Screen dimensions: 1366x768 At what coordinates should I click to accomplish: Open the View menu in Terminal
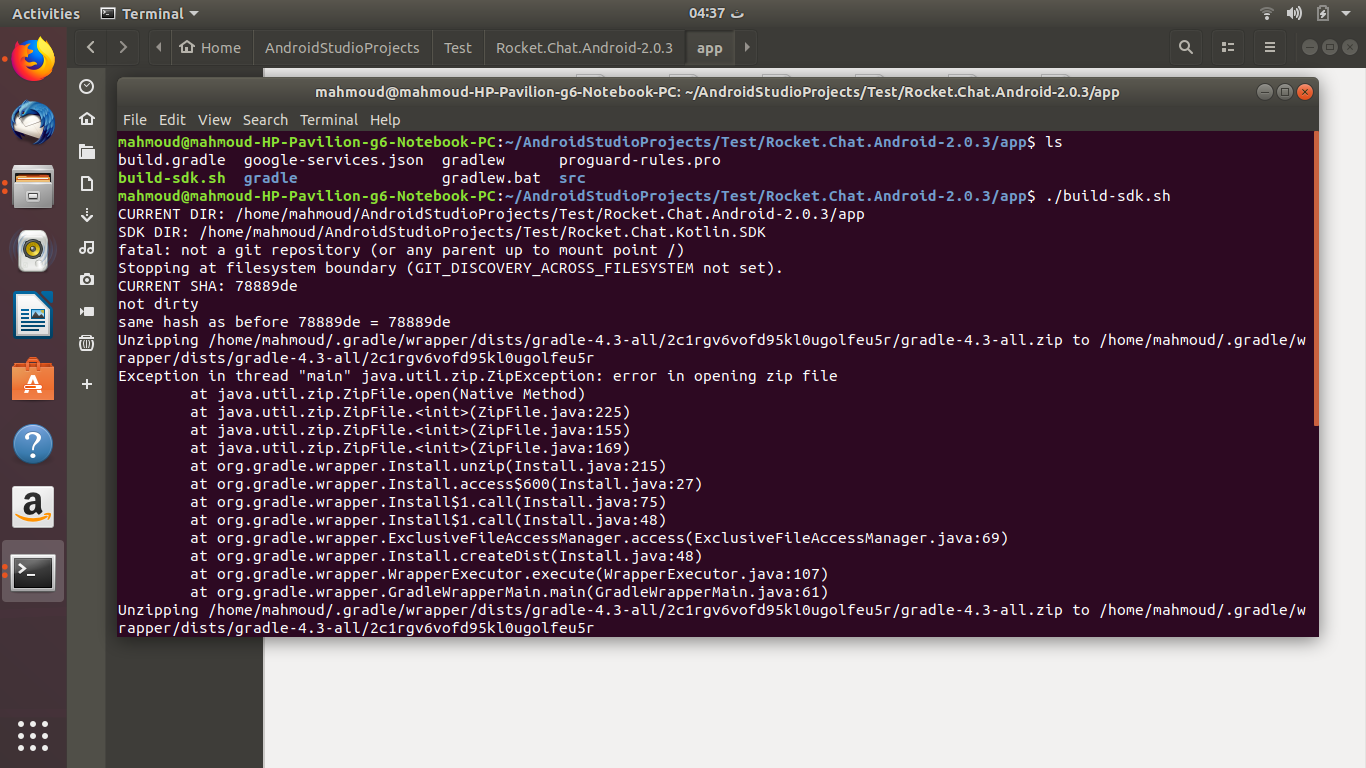214,119
